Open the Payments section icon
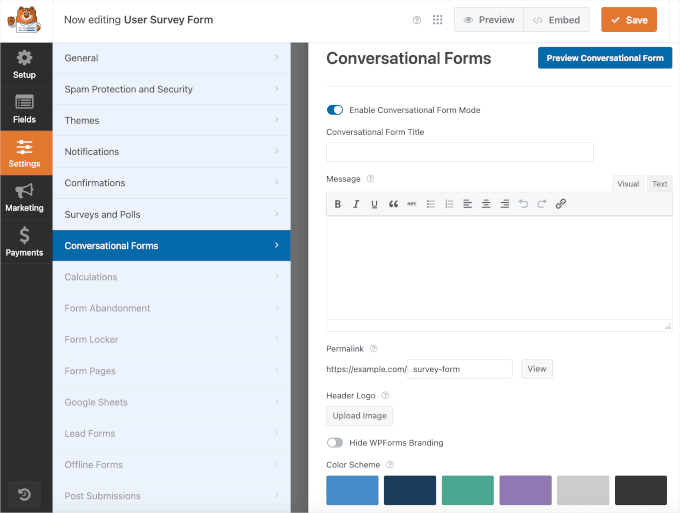The height and width of the screenshot is (513, 680). coord(25,241)
